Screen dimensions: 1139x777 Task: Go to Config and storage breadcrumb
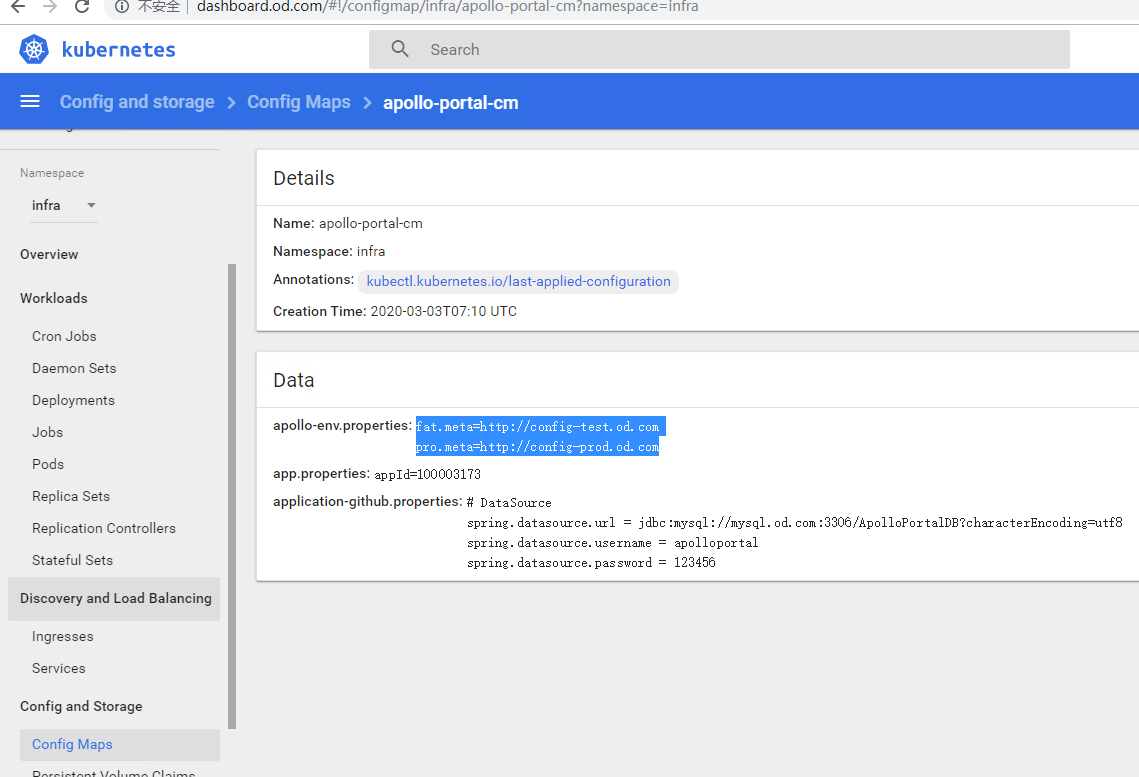137,102
